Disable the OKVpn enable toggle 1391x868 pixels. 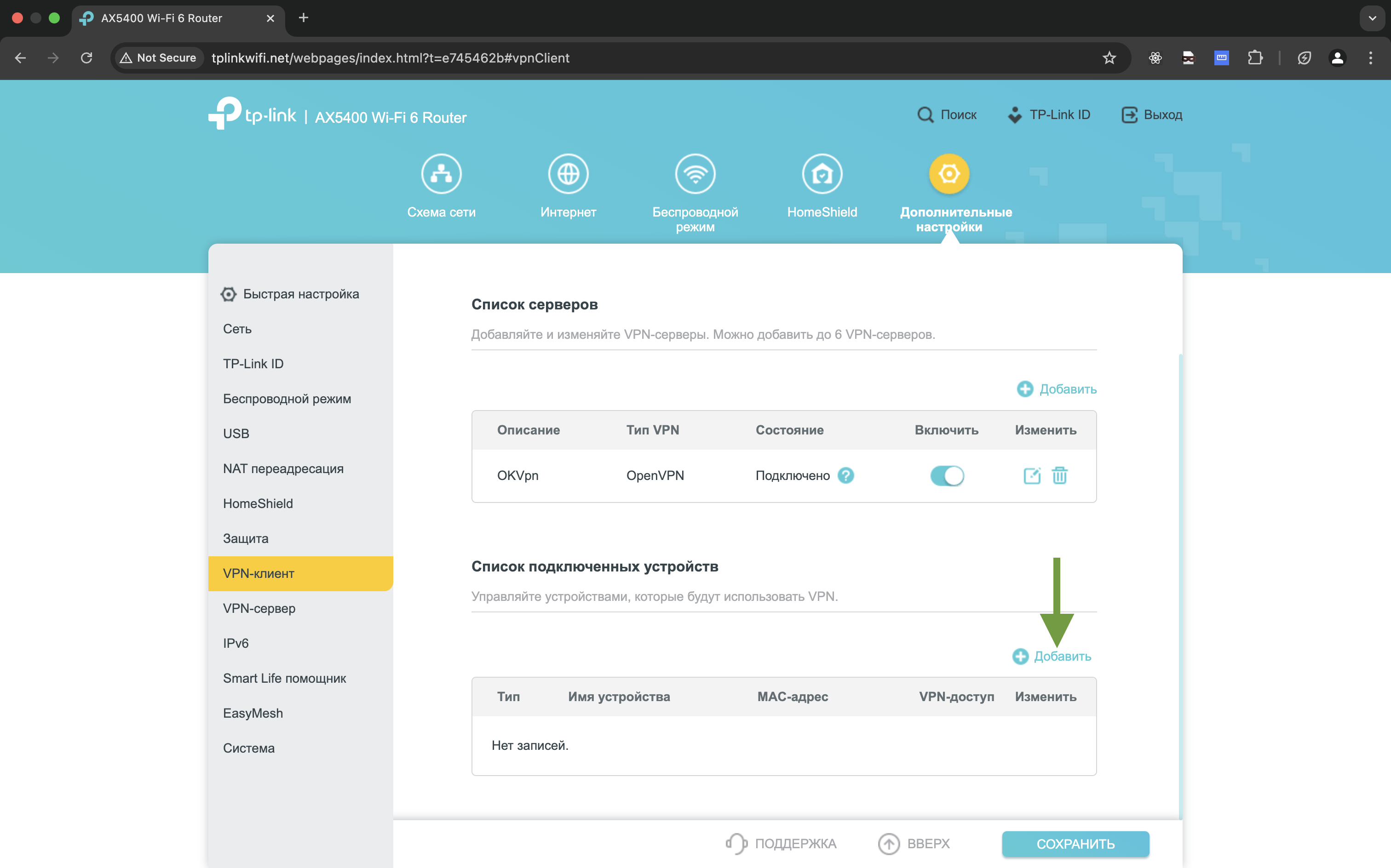(947, 475)
